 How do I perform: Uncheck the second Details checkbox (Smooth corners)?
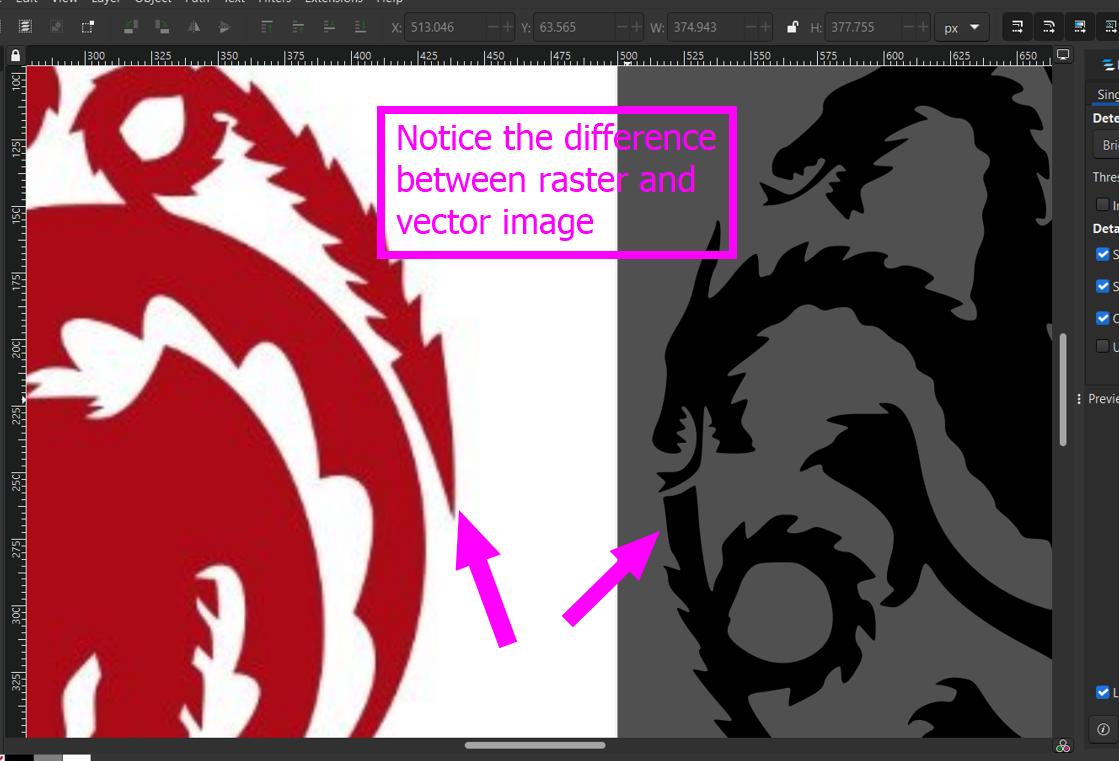coord(1103,286)
